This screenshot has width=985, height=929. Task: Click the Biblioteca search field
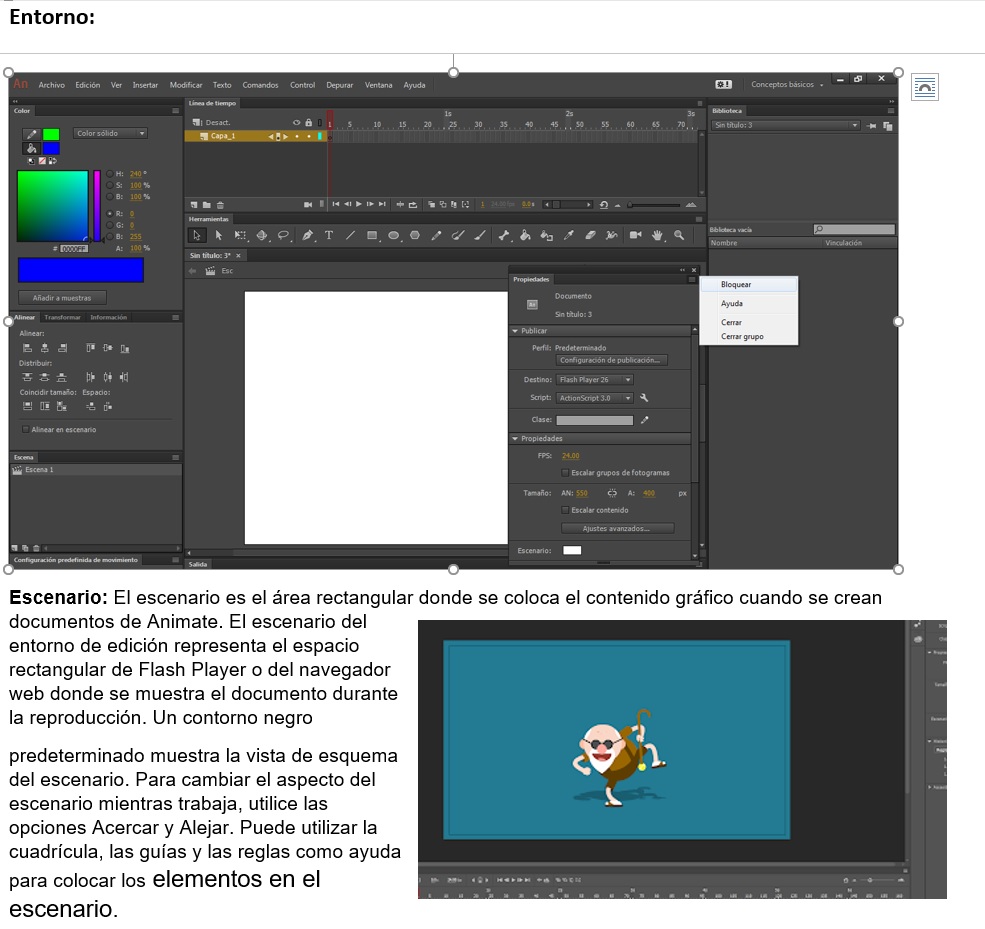(x=854, y=229)
